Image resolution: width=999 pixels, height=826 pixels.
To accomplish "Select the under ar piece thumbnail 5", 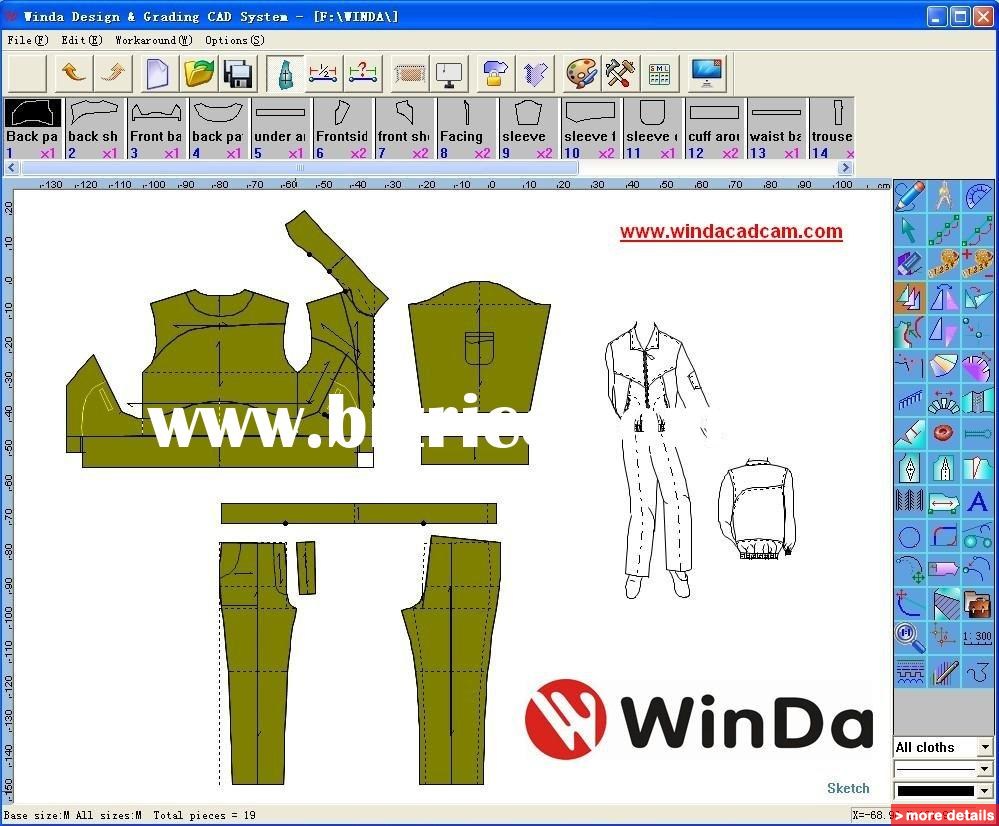I will pyautogui.click(x=280, y=128).
